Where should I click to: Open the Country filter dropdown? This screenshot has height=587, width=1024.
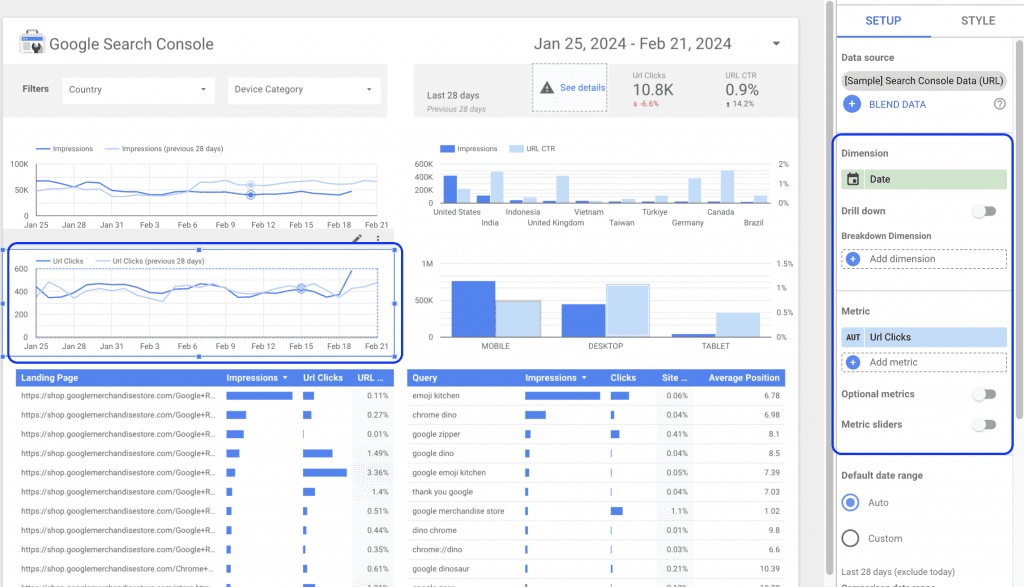pos(138,89)
